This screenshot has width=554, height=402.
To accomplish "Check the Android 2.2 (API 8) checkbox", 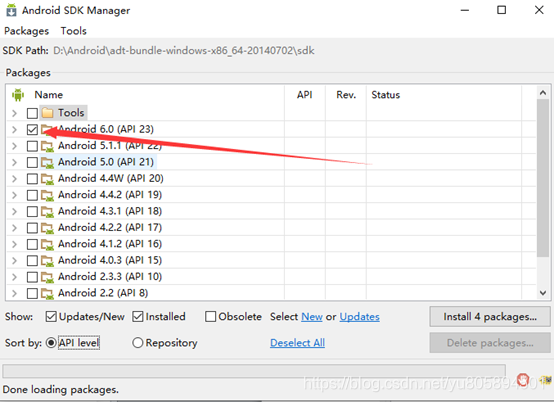I will [32, 293].
